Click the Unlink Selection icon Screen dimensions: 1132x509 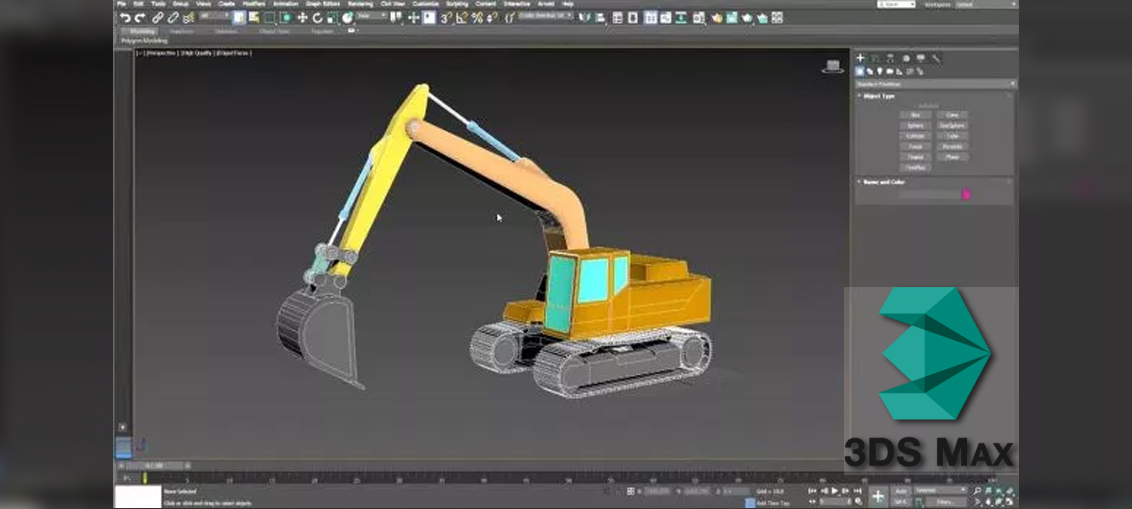173,18
